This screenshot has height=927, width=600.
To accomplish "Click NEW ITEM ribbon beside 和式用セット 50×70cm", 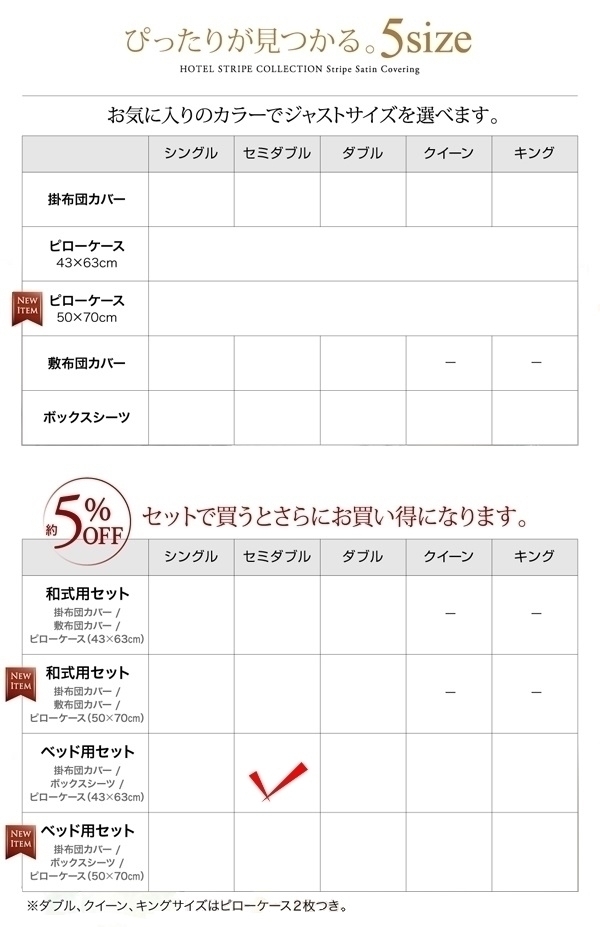I will (x=21, y=684).
